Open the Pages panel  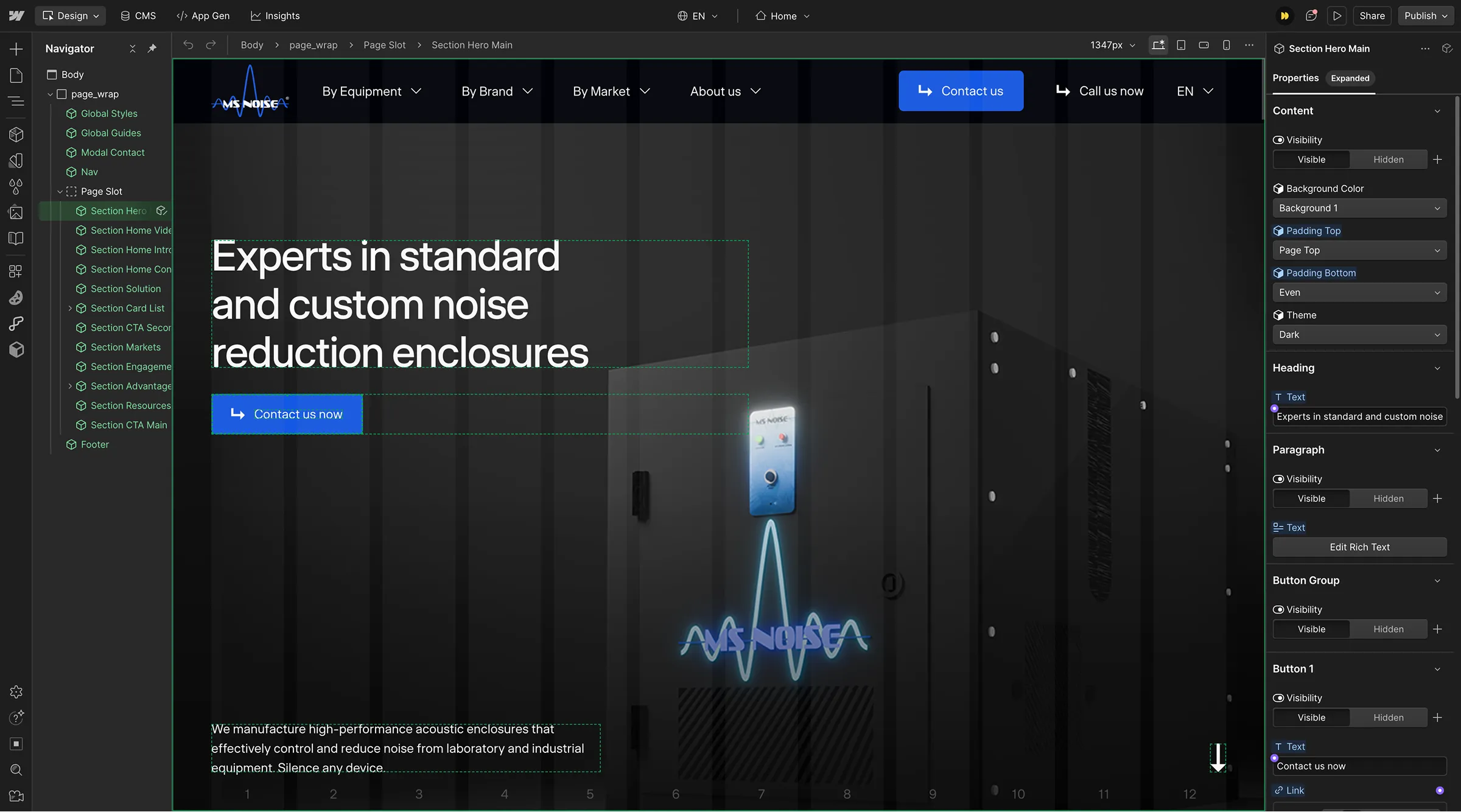pos(16,75)
